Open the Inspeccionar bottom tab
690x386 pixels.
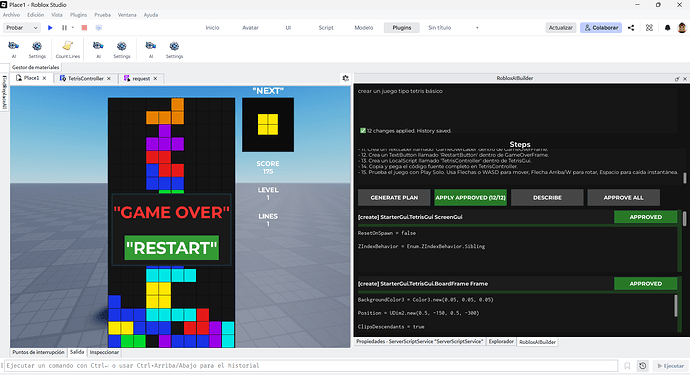[104, 353]
